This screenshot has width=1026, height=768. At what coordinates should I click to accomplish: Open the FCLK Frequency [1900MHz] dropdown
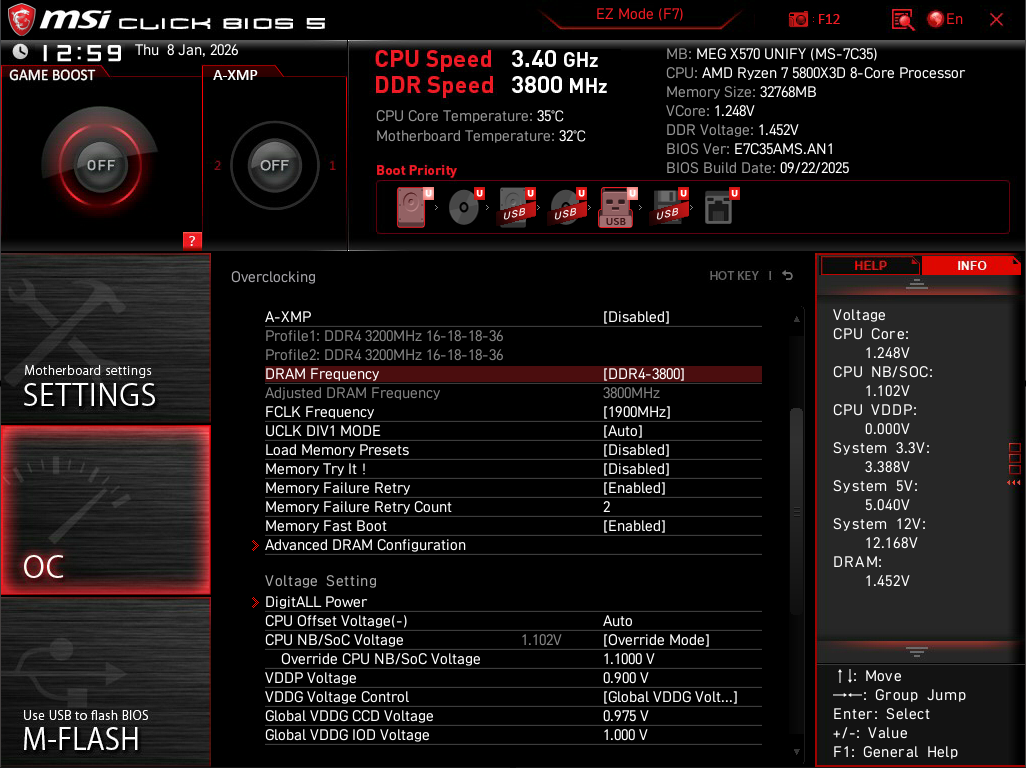(x=513, y=412)
